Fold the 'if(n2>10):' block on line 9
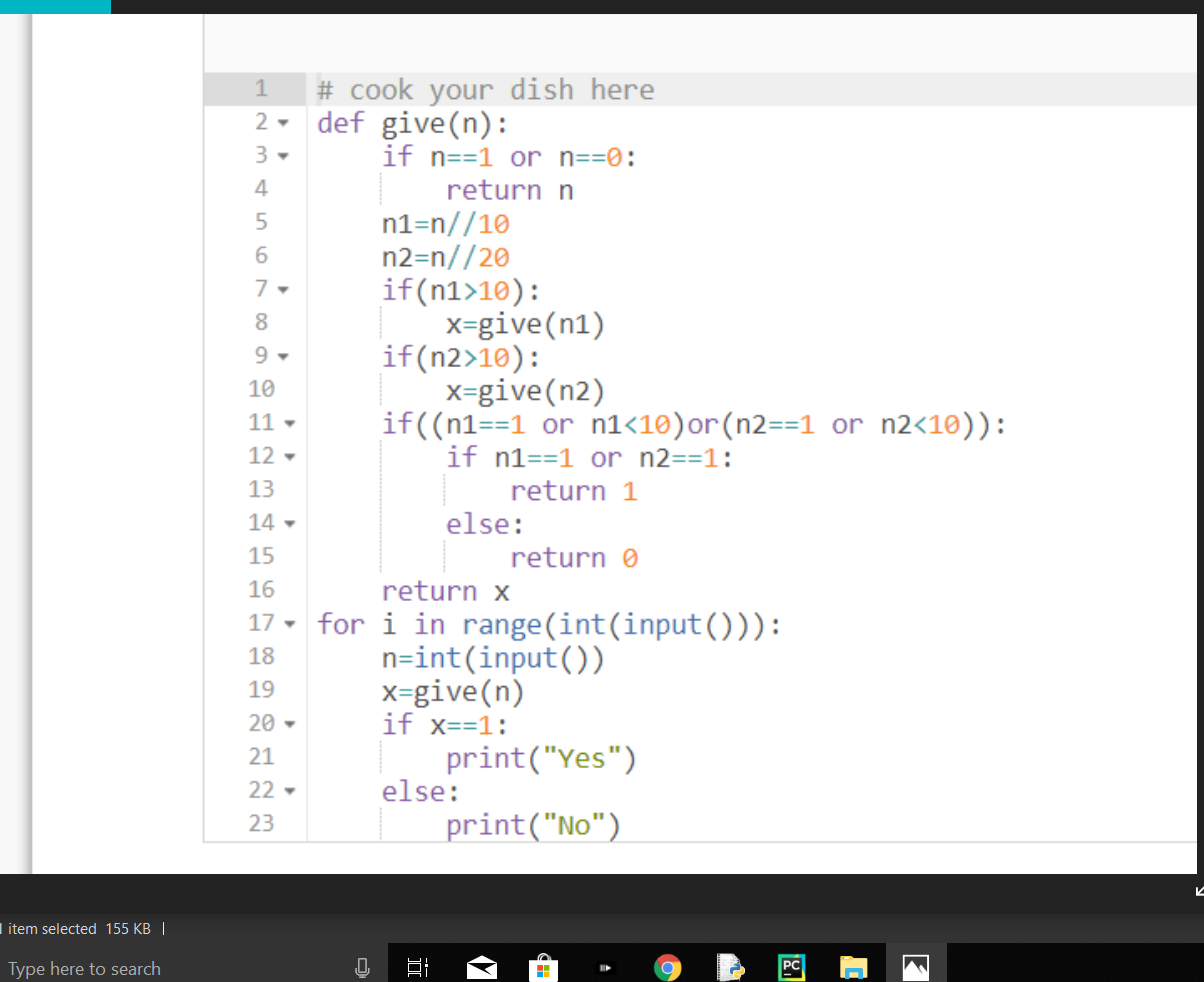This screenshot has height=982, width=1204. [x=283, y=358]
